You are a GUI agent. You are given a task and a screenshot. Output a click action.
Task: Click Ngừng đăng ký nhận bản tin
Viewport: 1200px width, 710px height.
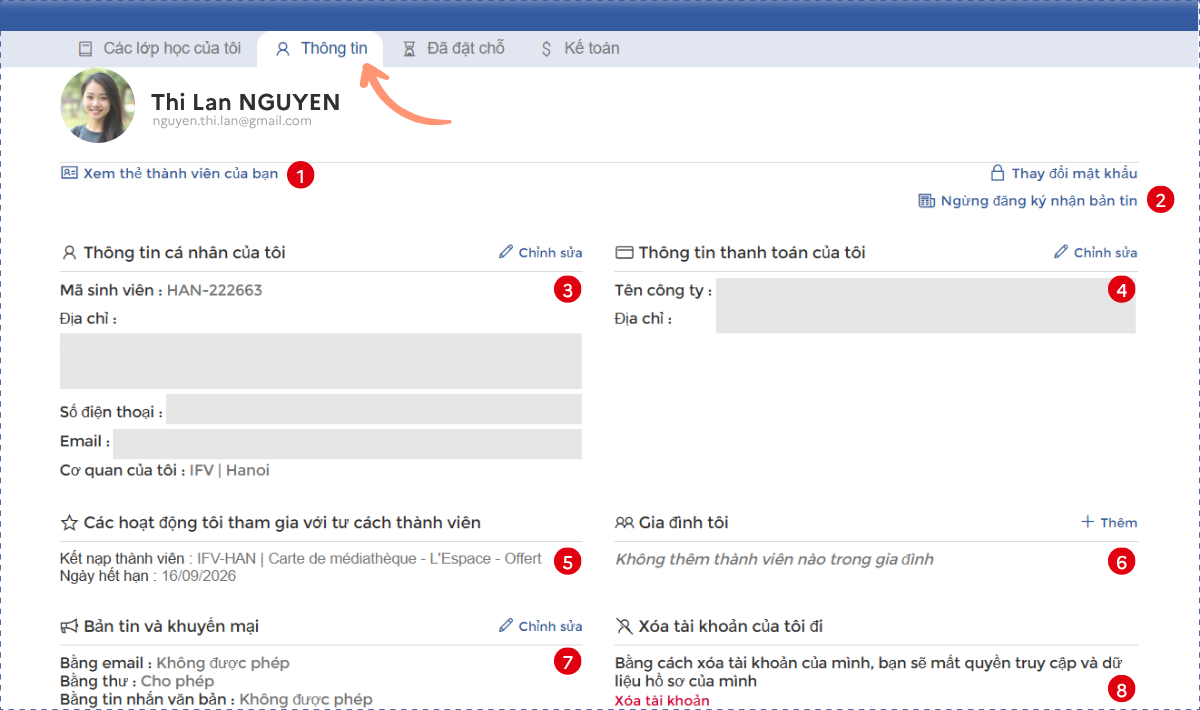point(1038,201)
